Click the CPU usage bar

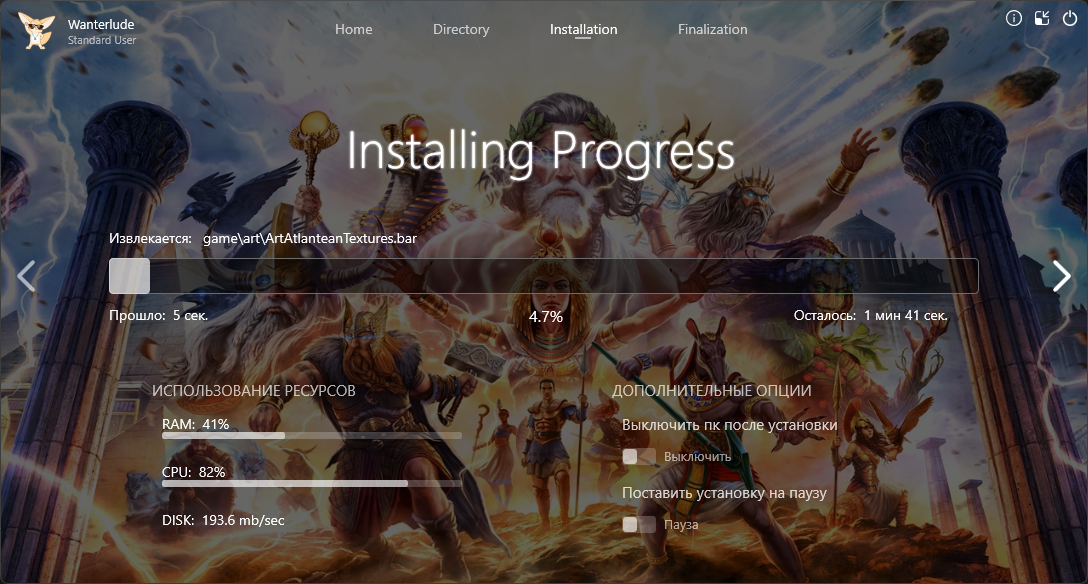[311, 483]
